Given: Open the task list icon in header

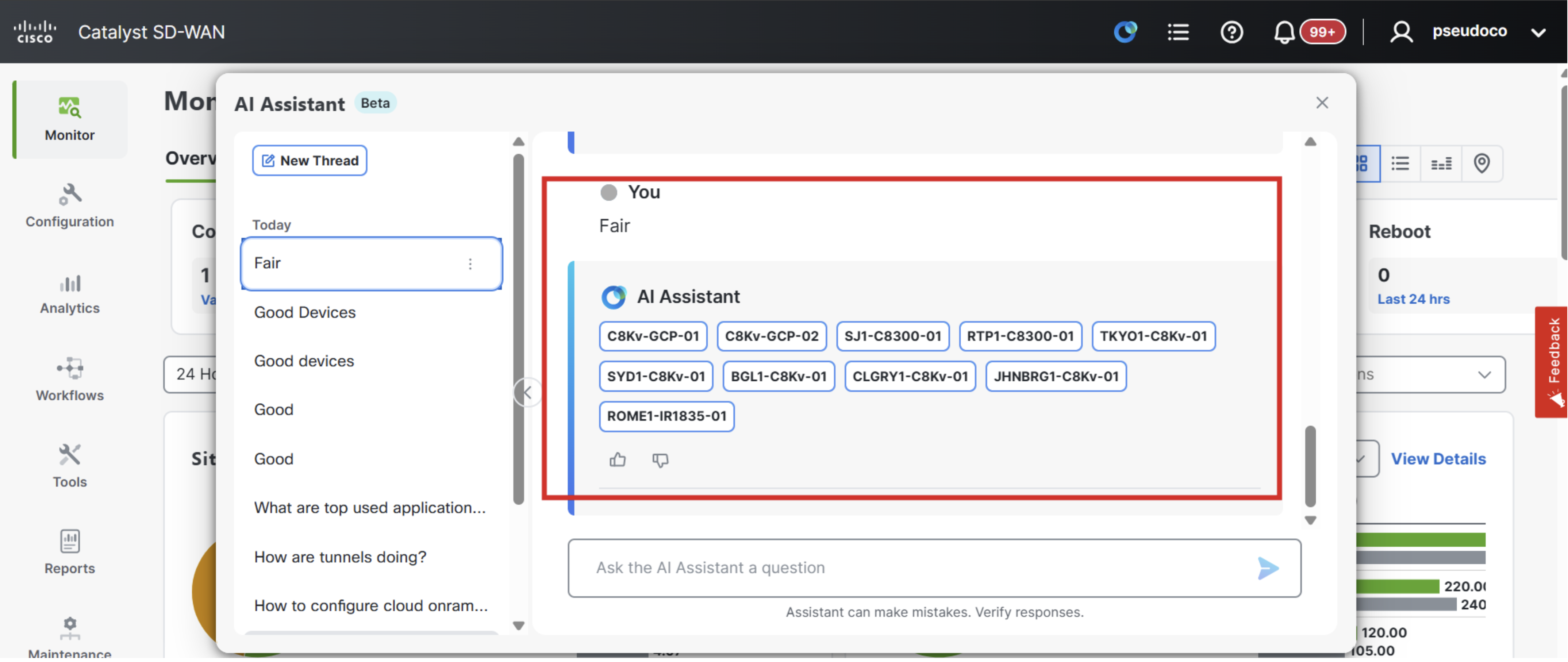Looking at the screenshot, I should pyautogui.click(x=1178, y=32).
